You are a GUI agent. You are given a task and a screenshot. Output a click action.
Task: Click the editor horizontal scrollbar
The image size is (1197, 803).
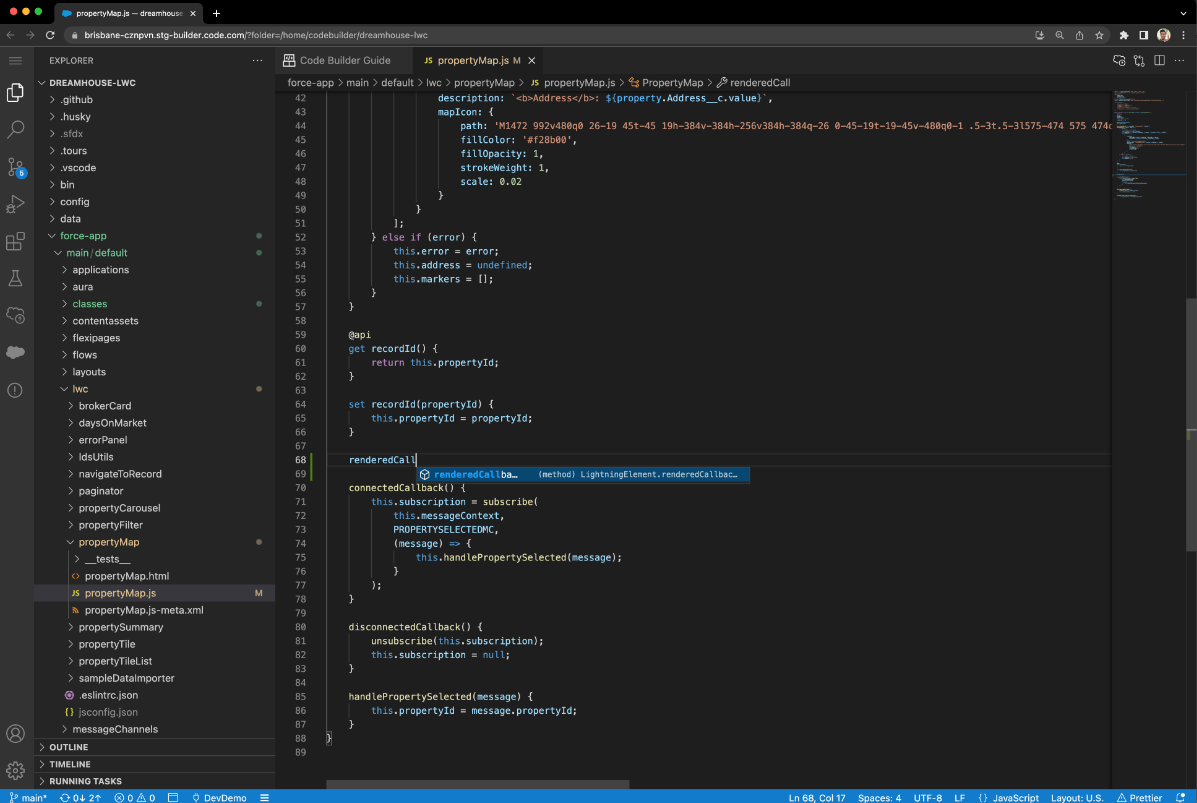tap(478, 785)
